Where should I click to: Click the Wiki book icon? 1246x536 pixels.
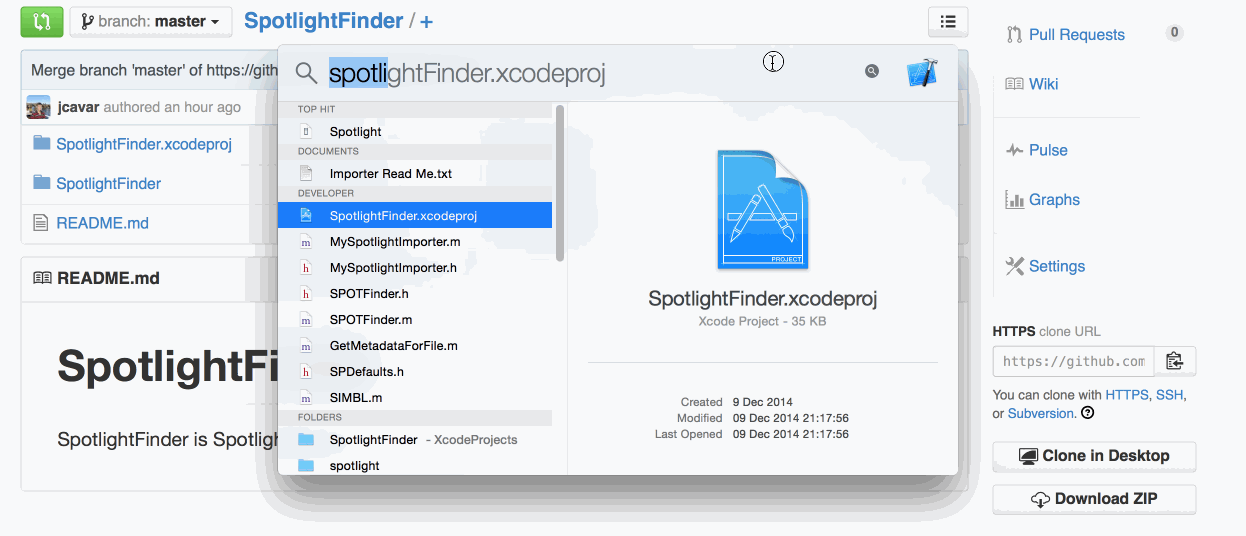[1014, 84]
